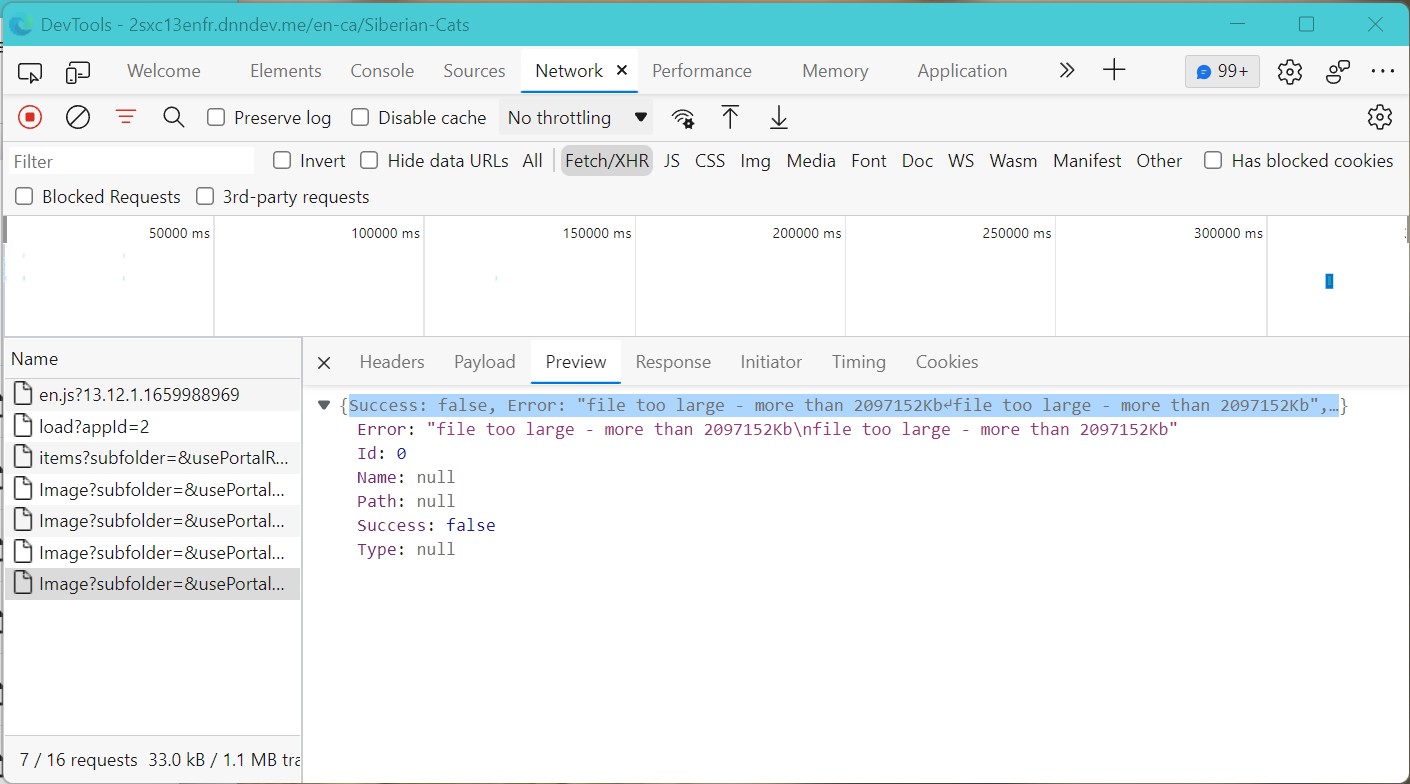Export the HAR file
The height and width of the screenshot is (784, 1410).
coord(779,117)
